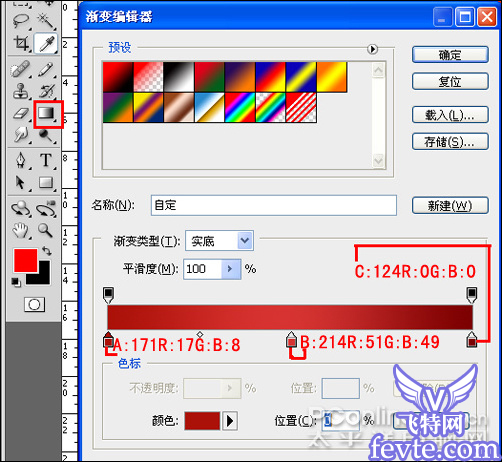The image size is (502, 462).
Task: Click the color stop position field
Action: point(341,421)
